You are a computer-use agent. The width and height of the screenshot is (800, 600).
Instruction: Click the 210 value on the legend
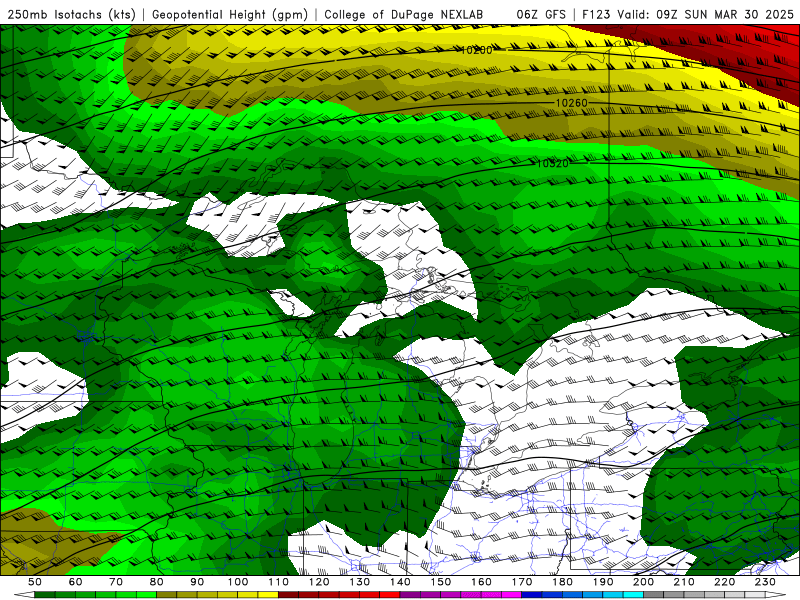[684, 582]
